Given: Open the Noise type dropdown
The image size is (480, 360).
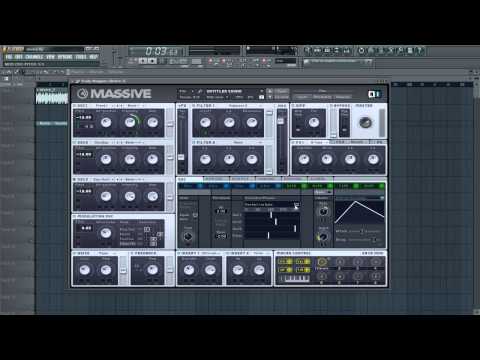Looking at the screenshot, I should point(108,253).
